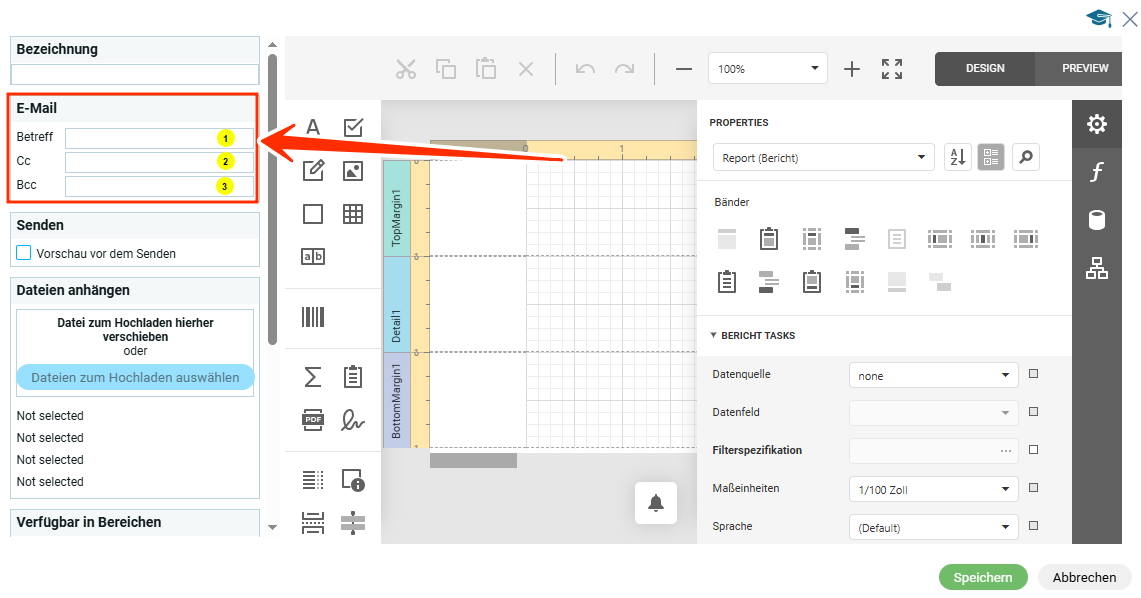Pick the Table control from toolbox
The width and height of the screenshot is (1141, 598).
tap(352, 213)
